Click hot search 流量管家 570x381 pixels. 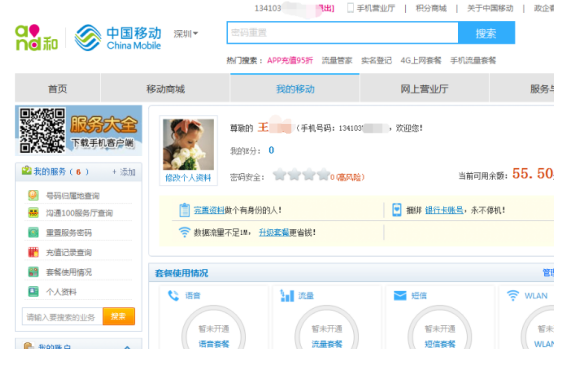coord(337,60)
